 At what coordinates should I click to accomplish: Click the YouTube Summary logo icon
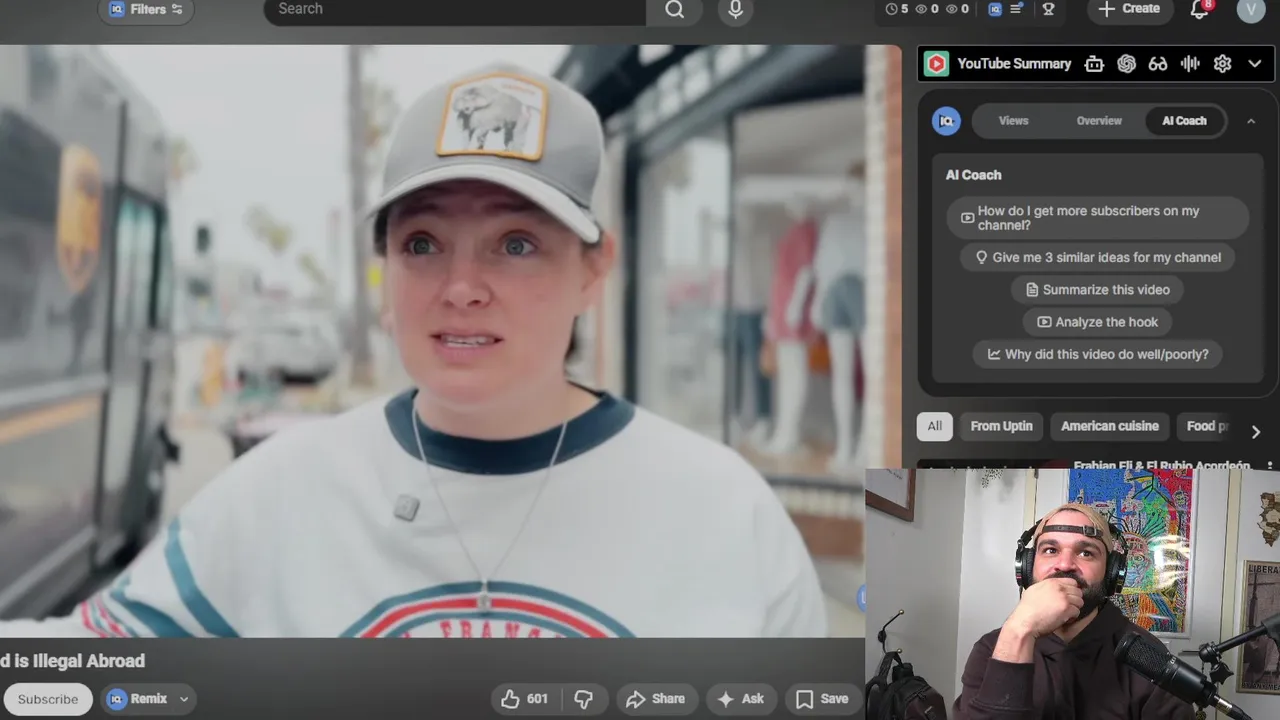(936, 64)
